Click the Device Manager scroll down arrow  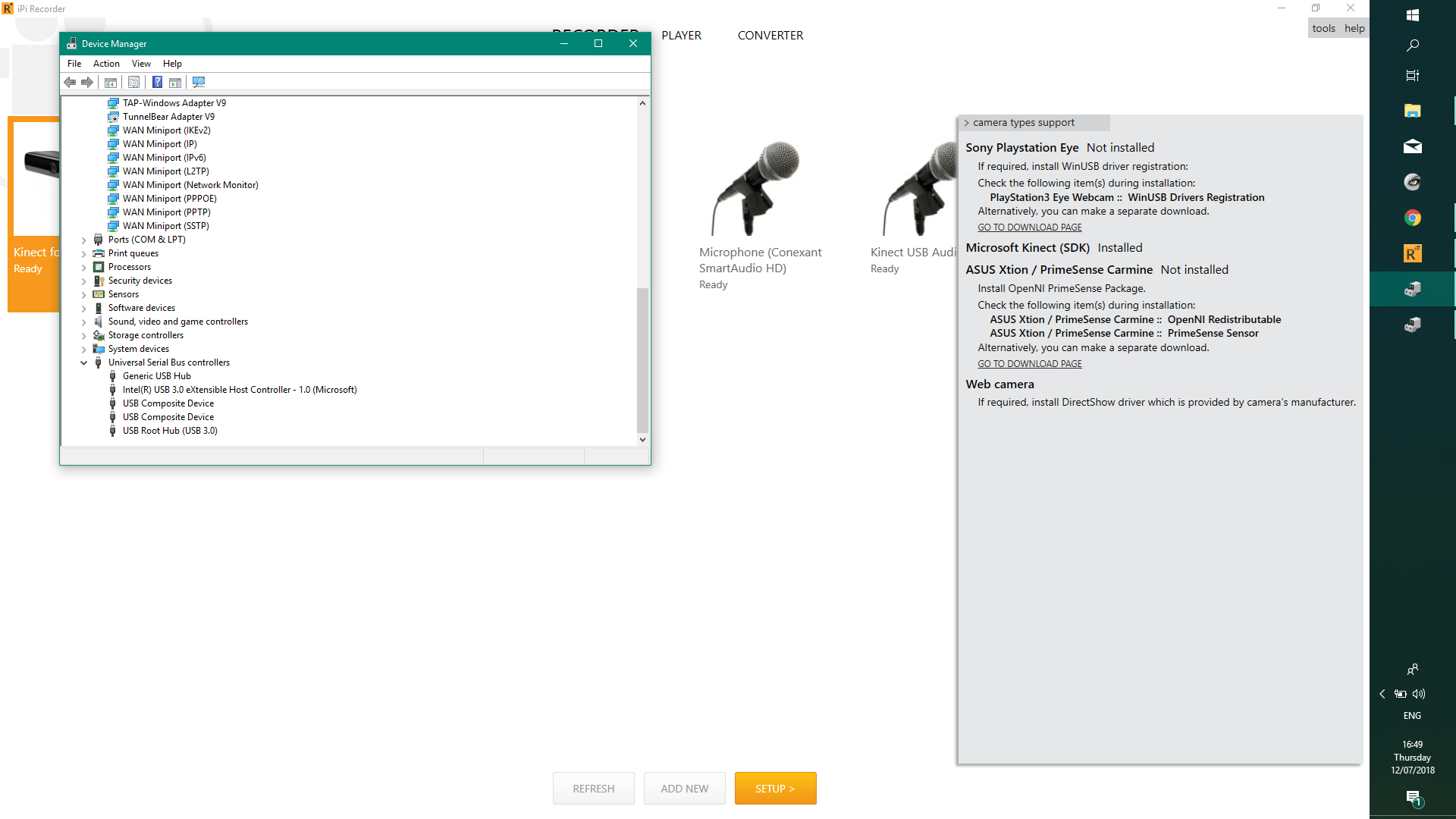point(642,439)
